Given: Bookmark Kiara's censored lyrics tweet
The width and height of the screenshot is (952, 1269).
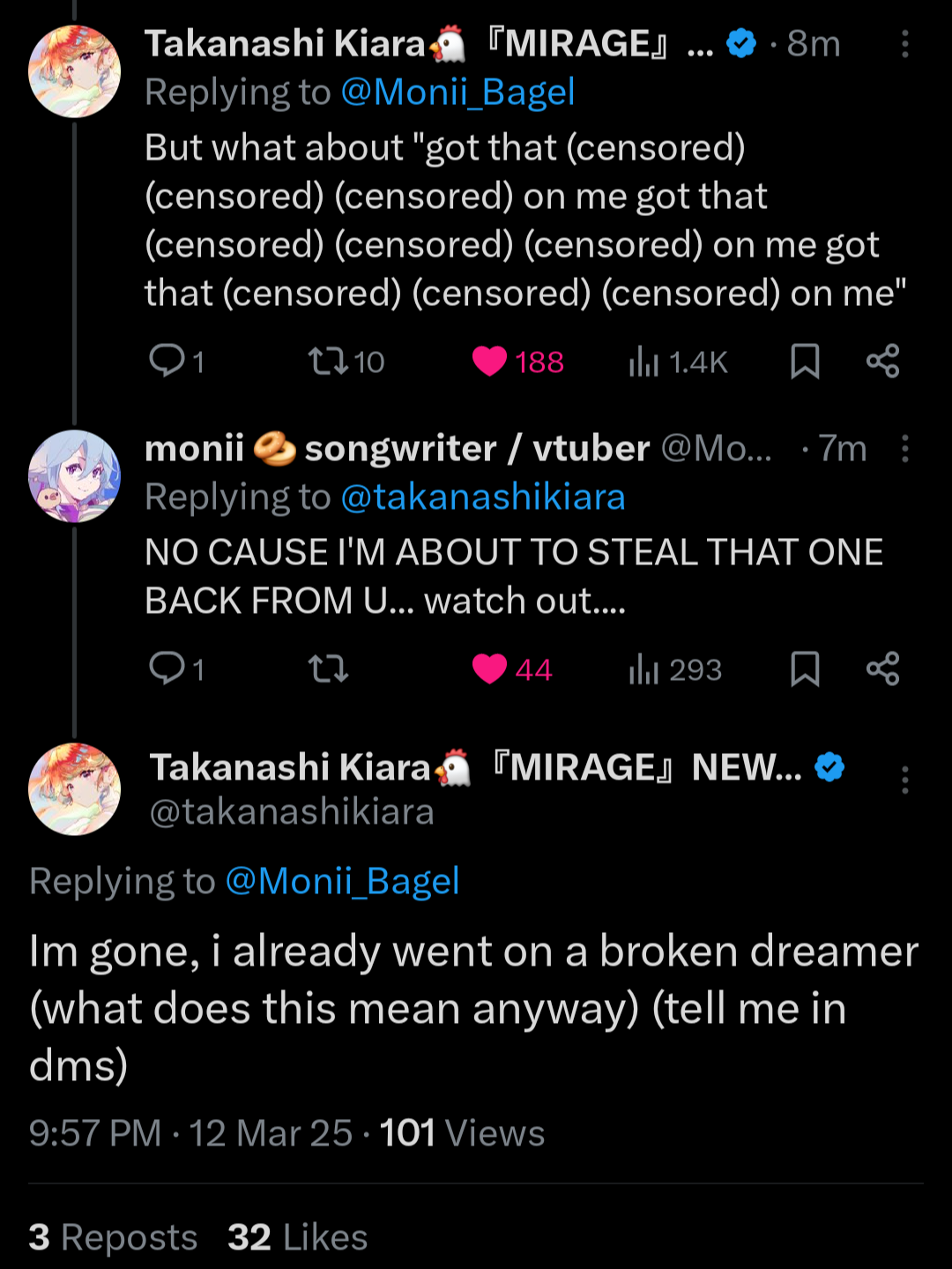Looking at the screenshot, I should (x=805, y=362).
